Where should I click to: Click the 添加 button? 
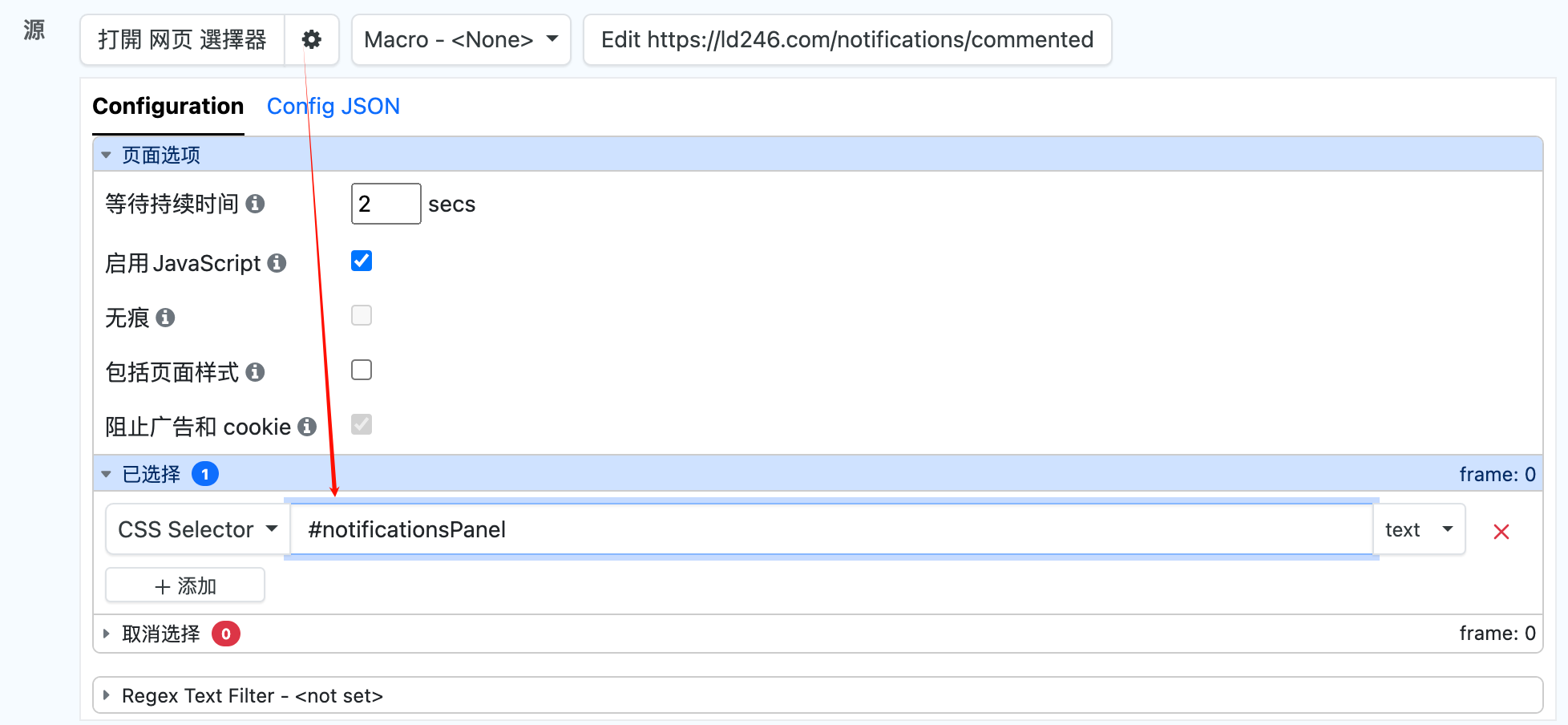(185, 585)
